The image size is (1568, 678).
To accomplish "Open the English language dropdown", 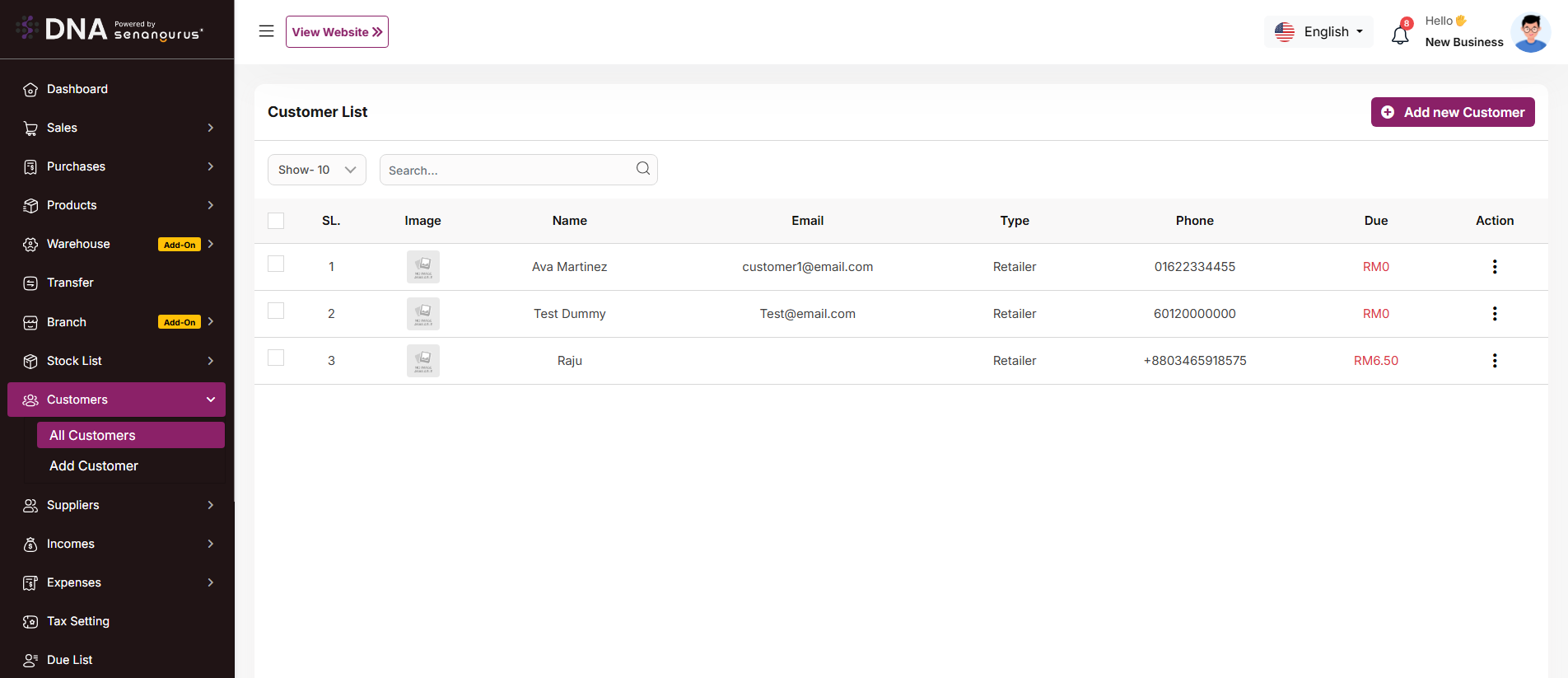I will (x=1318, y=32).
